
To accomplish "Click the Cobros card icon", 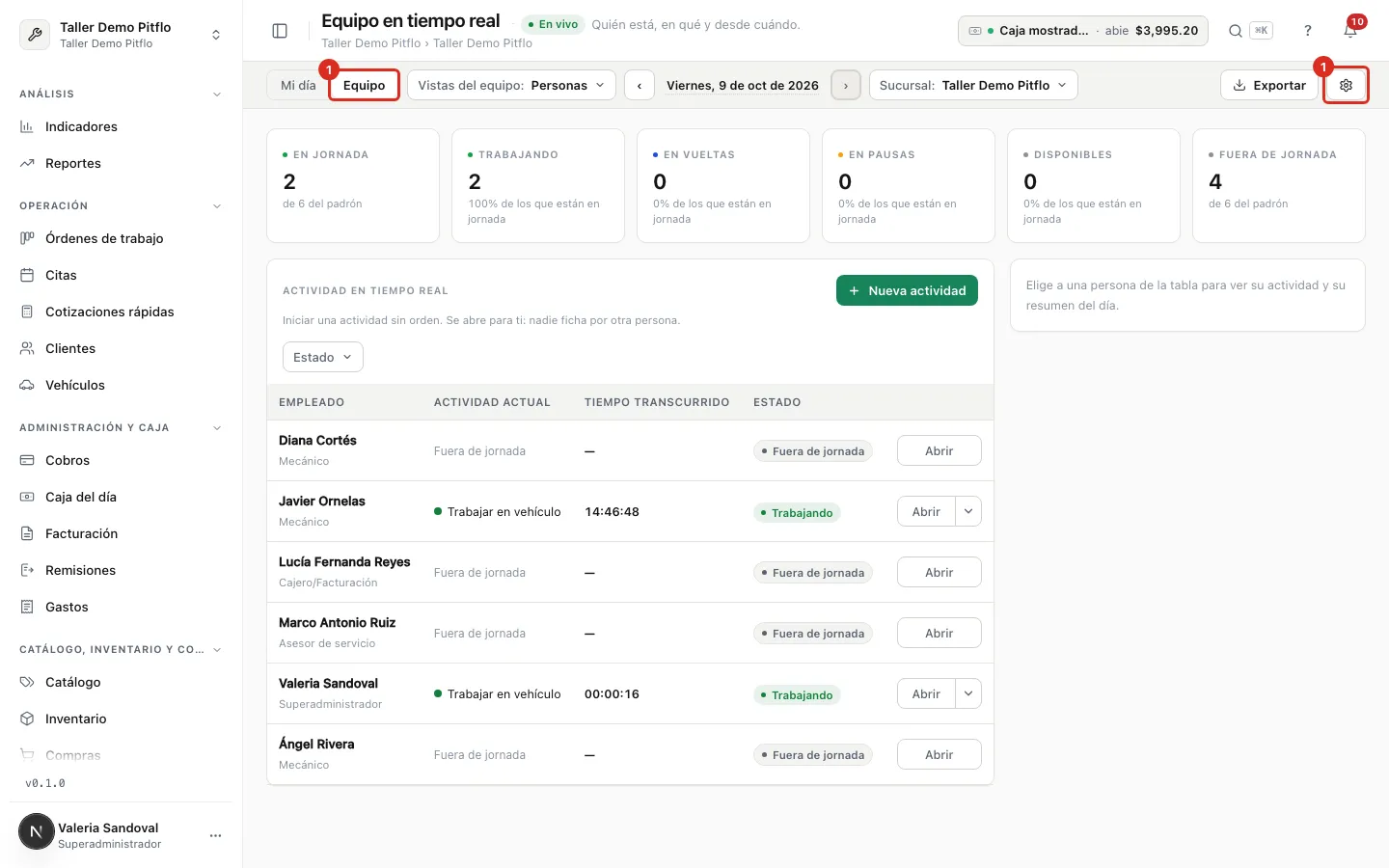I will (x=27, y=460).
